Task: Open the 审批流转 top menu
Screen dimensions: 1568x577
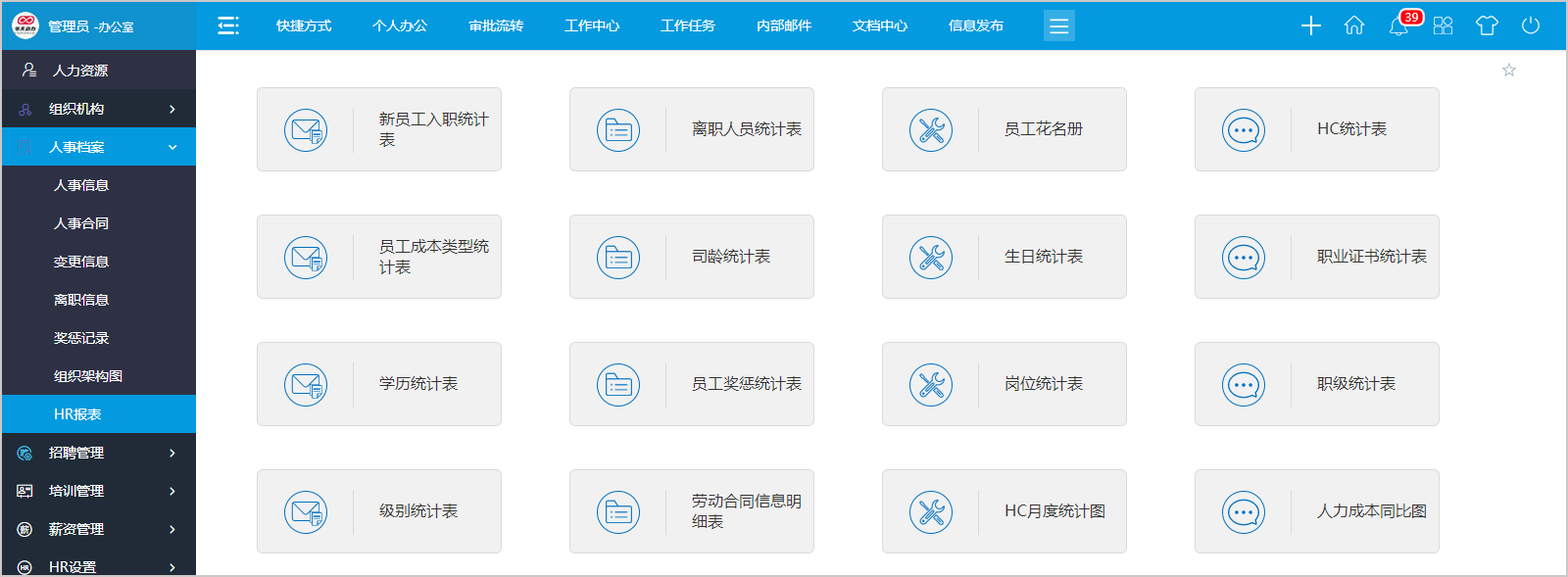Action: (x=496, y=25)
